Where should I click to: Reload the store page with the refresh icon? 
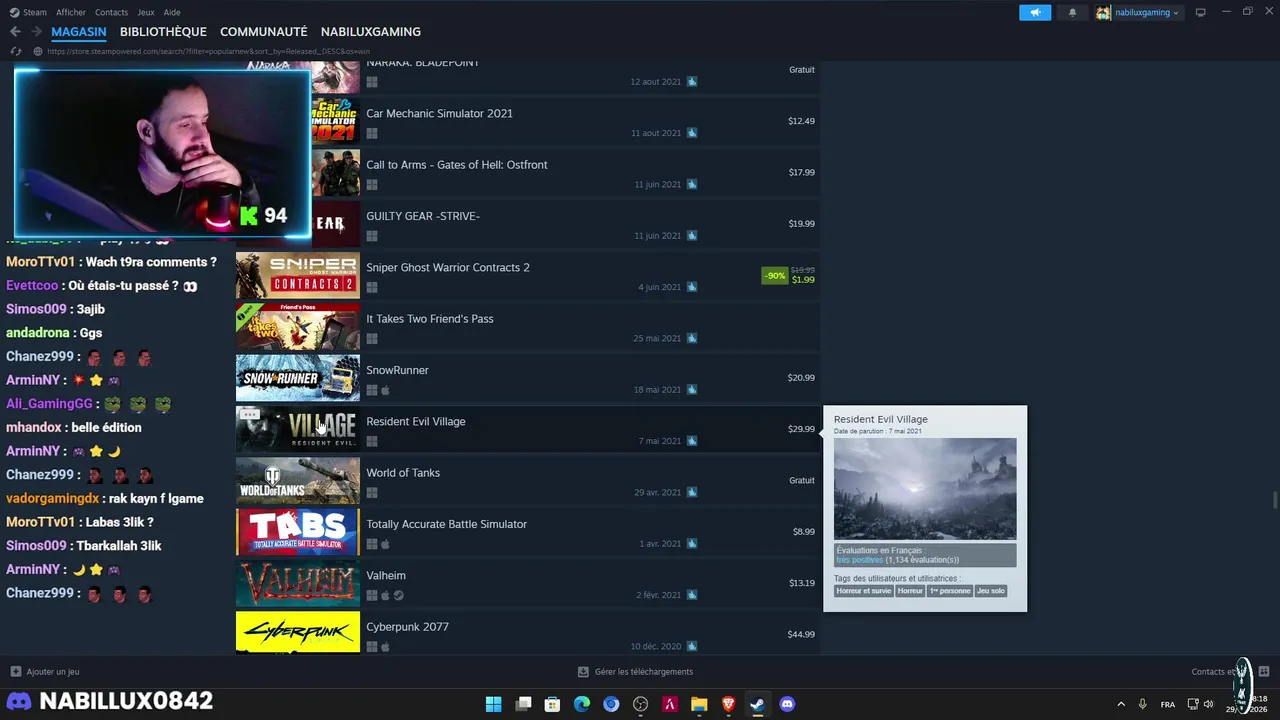16,51
